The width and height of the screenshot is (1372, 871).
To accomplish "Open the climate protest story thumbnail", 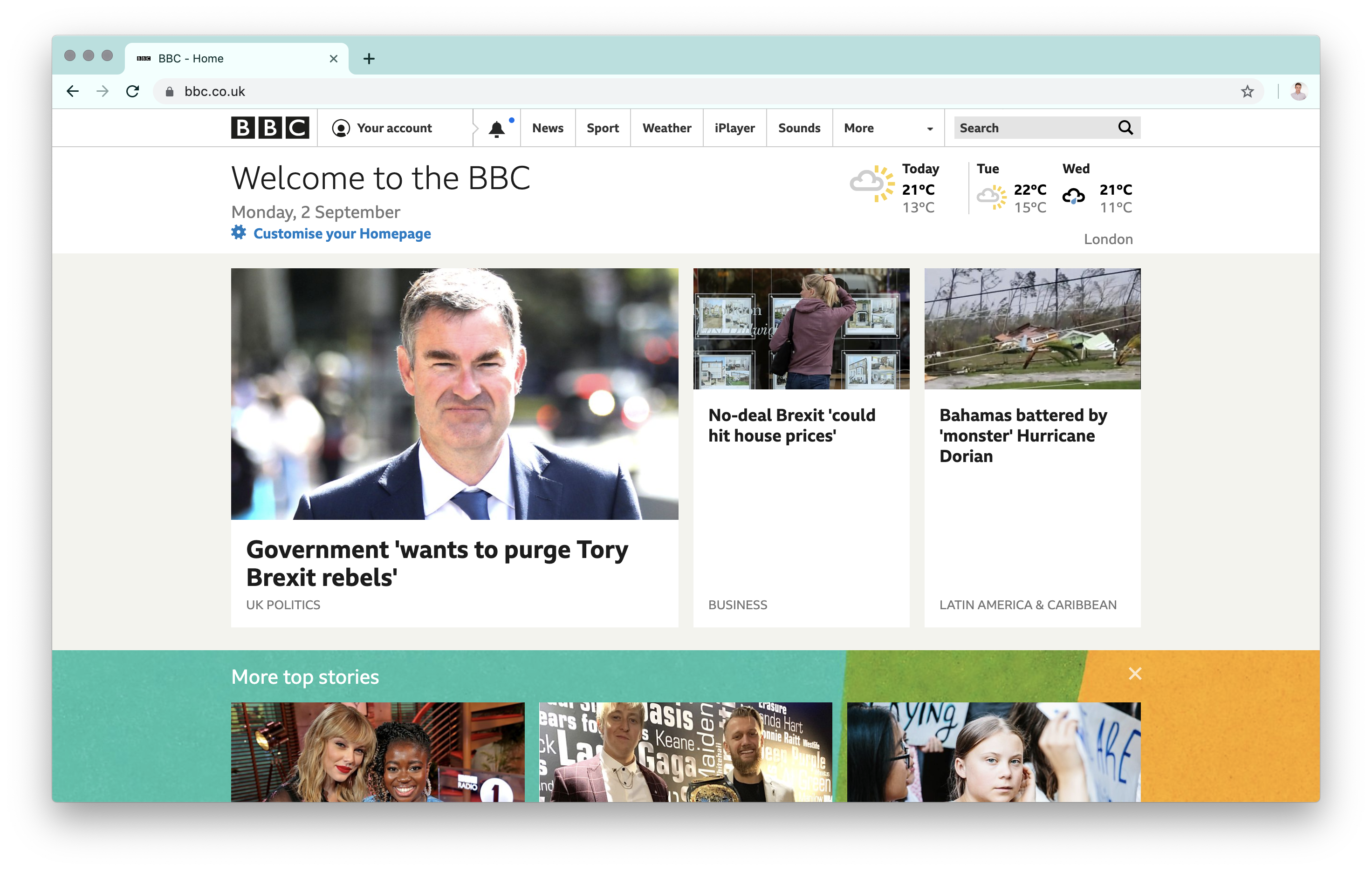I will pyautogui.click(x=994, y=752).
